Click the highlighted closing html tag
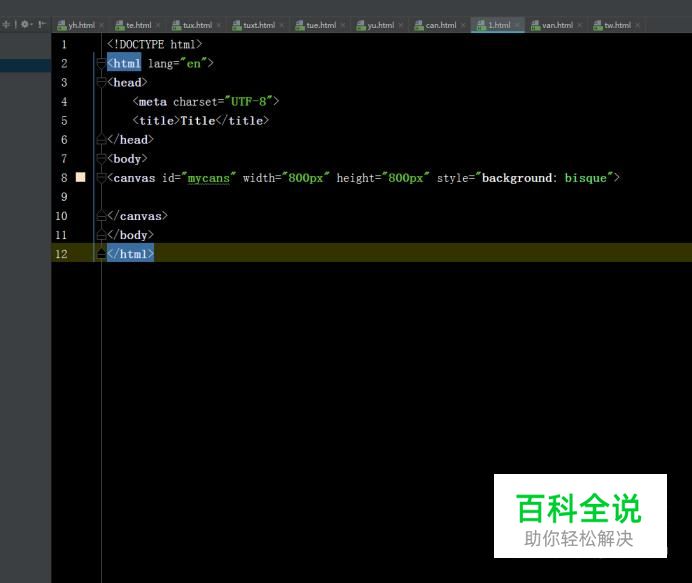692x583 pixels. pos(130,254)
